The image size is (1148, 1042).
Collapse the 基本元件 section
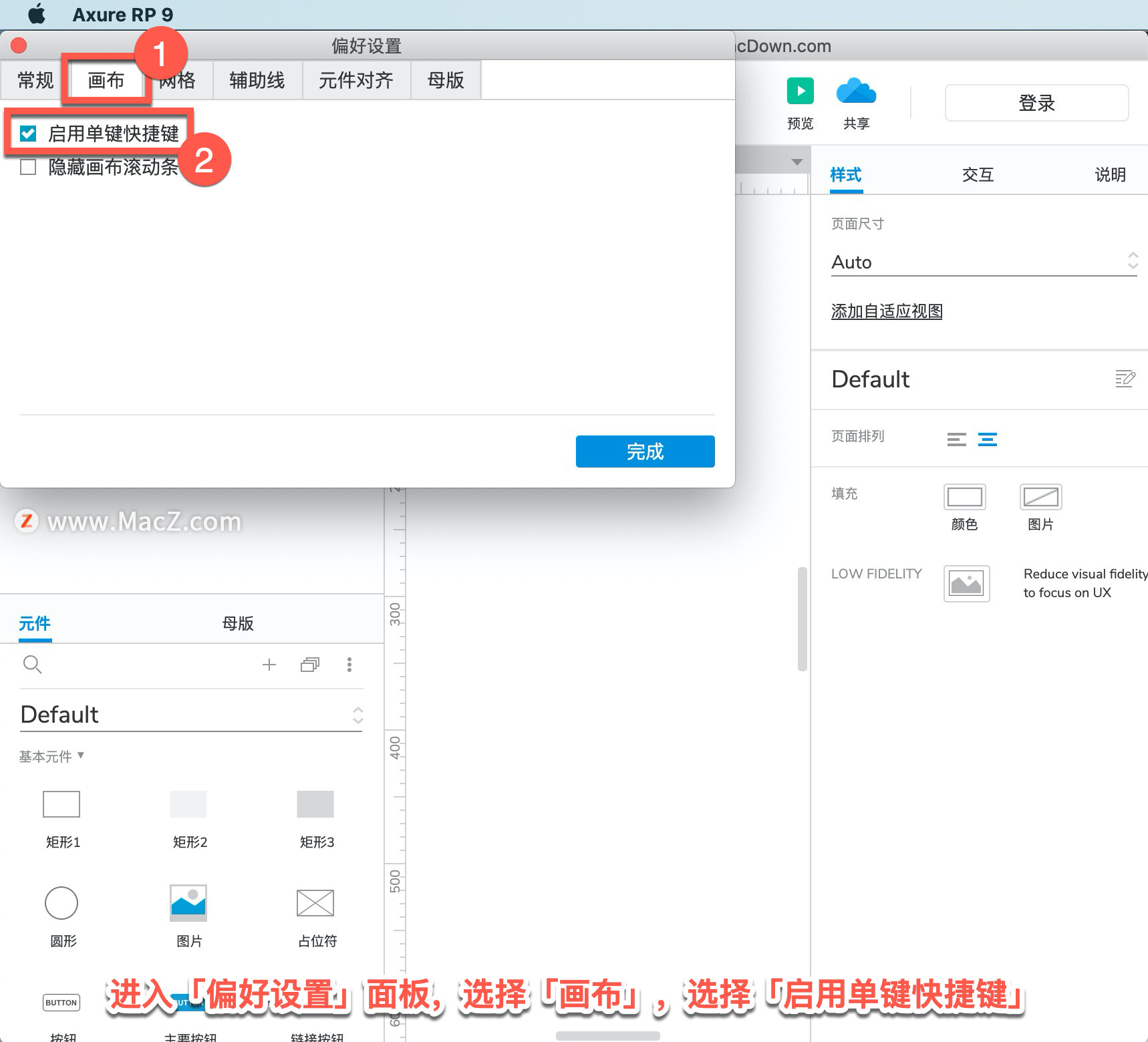(51, 756)
